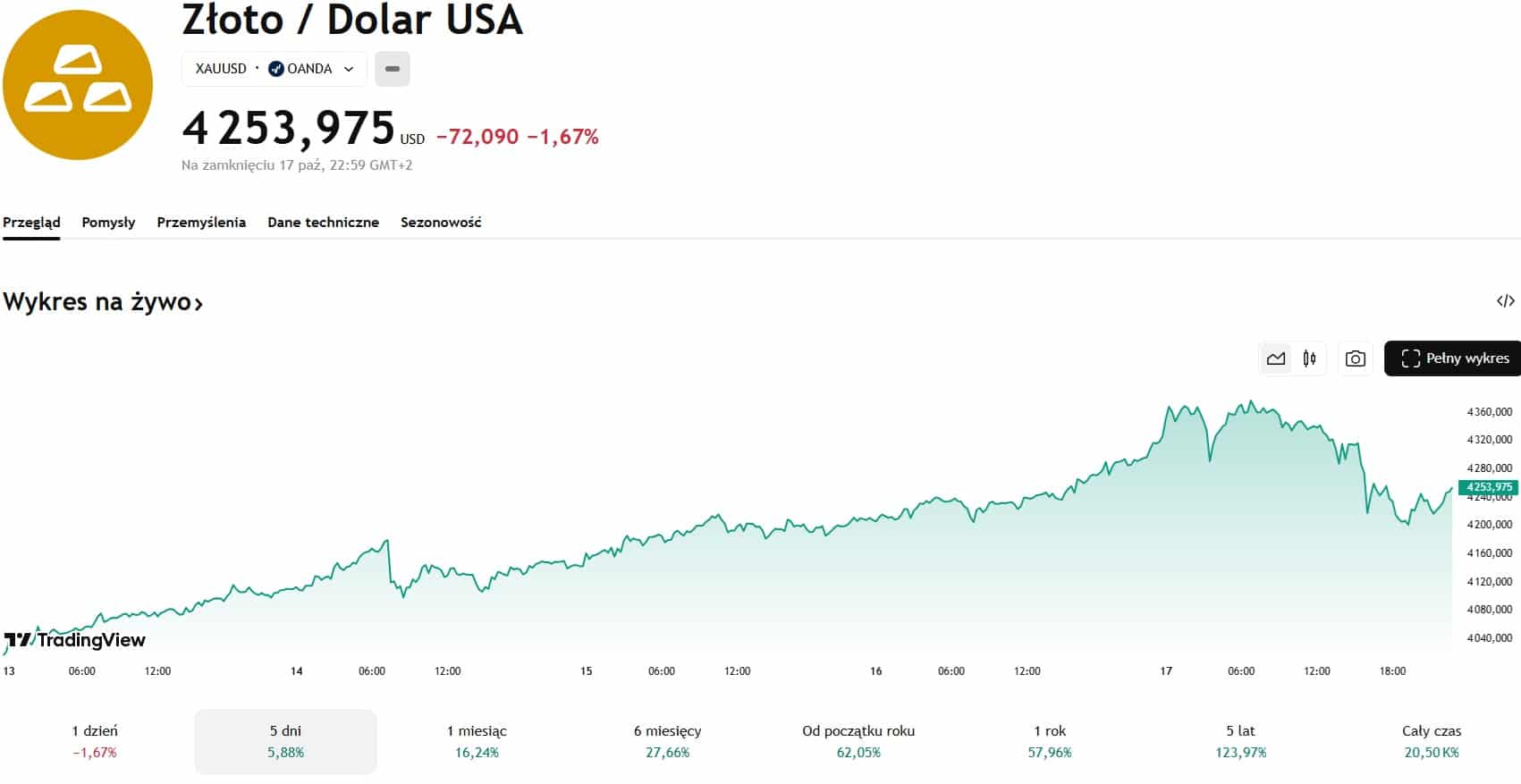Take a chart snapshot with camera icon
Image resolution: width=1521 pixels, height=784 pixels.
pyautogui.click(x=1356, y=358)
